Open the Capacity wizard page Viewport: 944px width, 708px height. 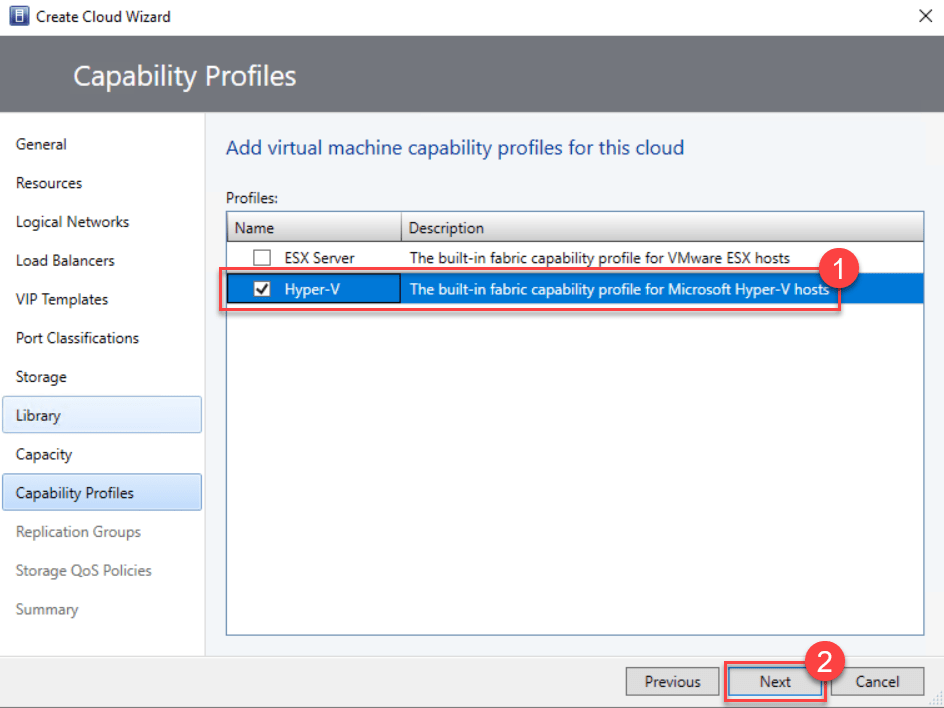pos(44,454)
